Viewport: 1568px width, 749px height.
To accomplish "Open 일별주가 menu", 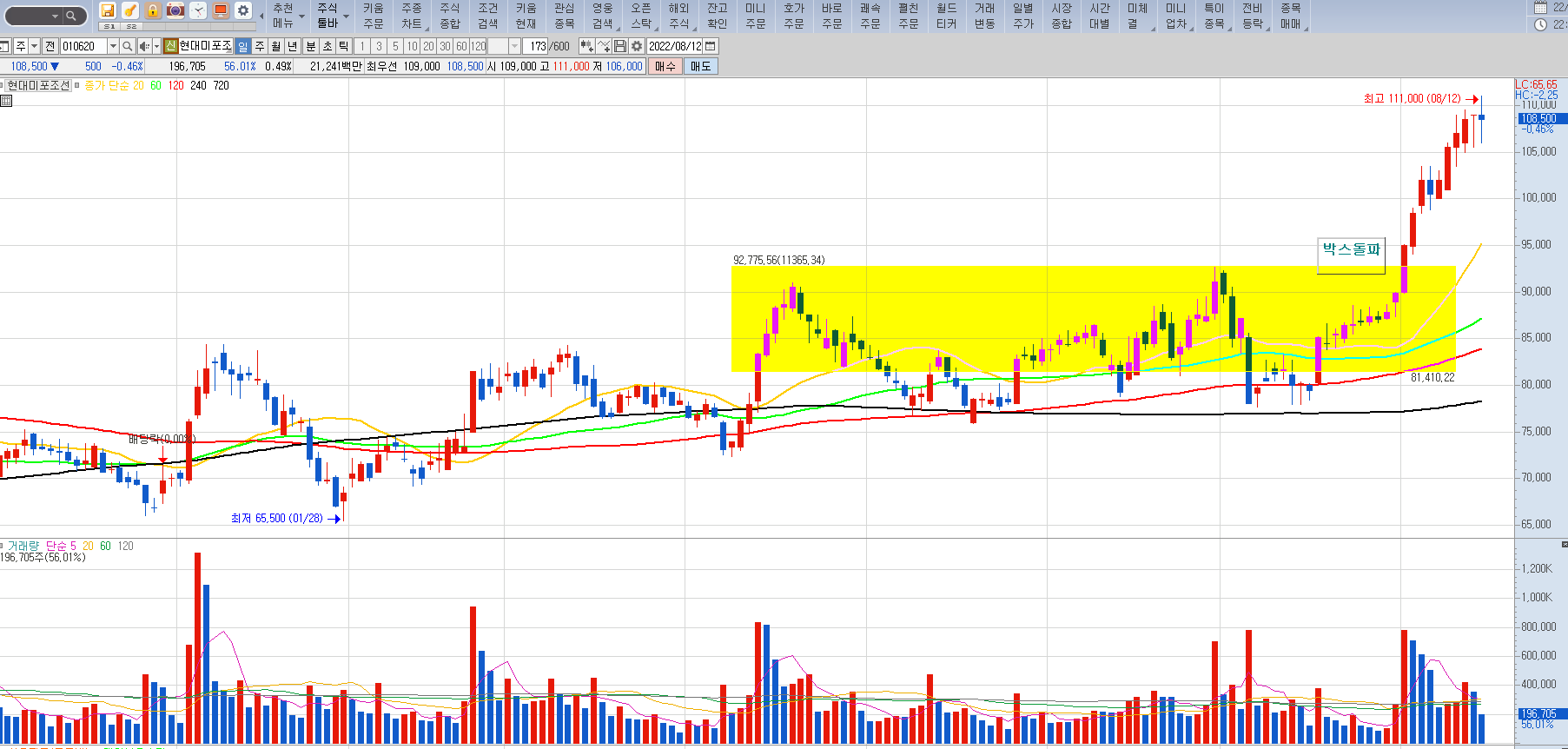I will [1023, 16].
